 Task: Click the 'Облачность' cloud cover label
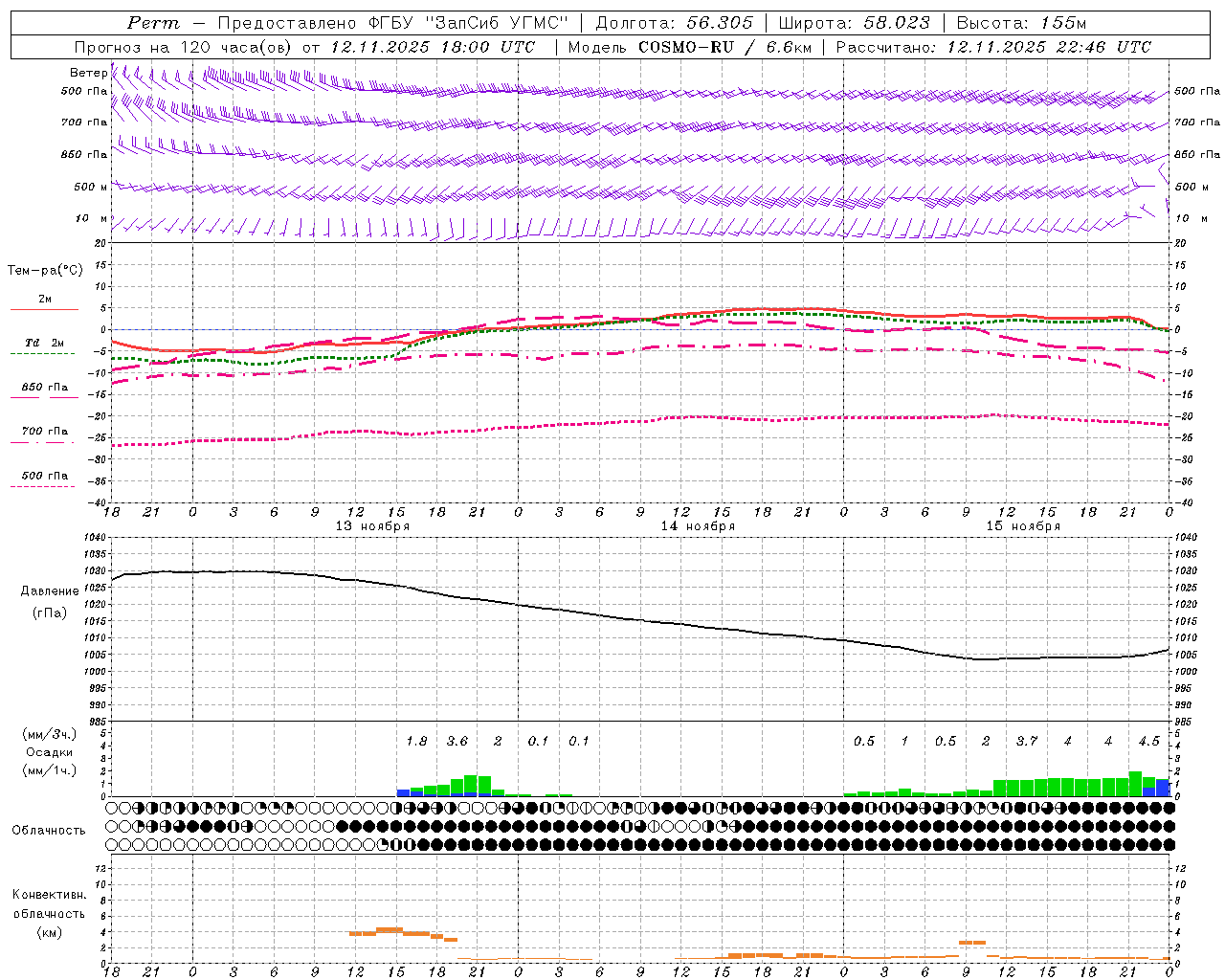[49, 830]
